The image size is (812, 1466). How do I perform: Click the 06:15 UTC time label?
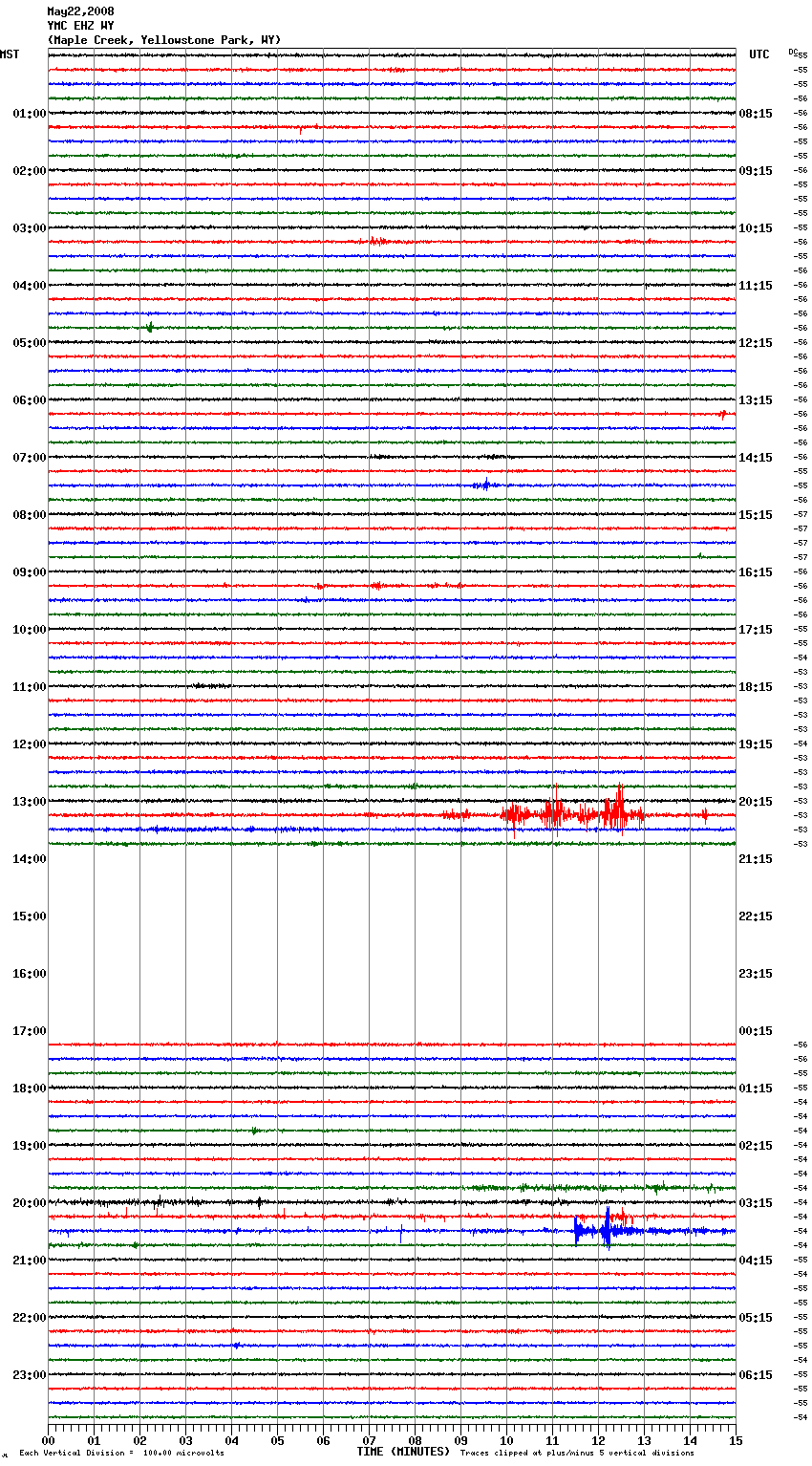756,1375
